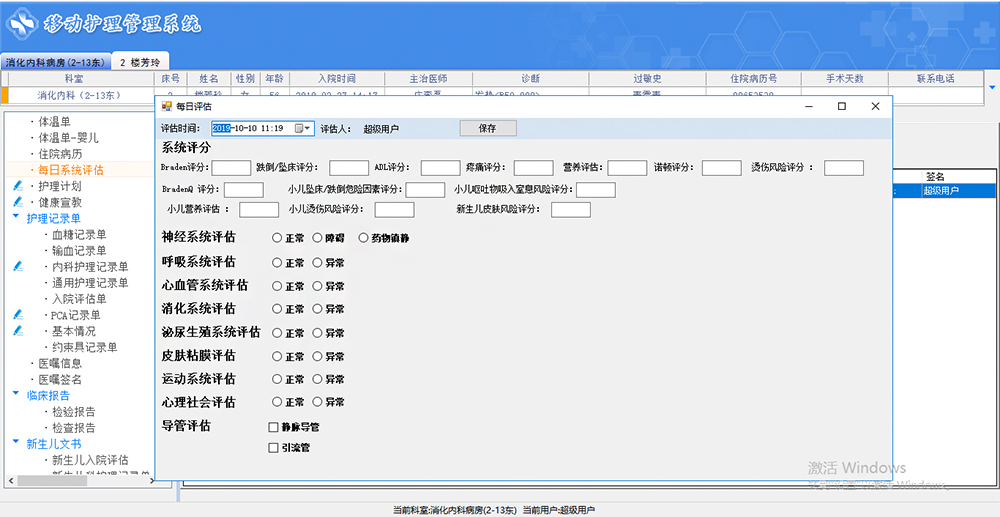Select 药物镇静 for 神经系统评估

pyautogui.click(x=364, y=238)
